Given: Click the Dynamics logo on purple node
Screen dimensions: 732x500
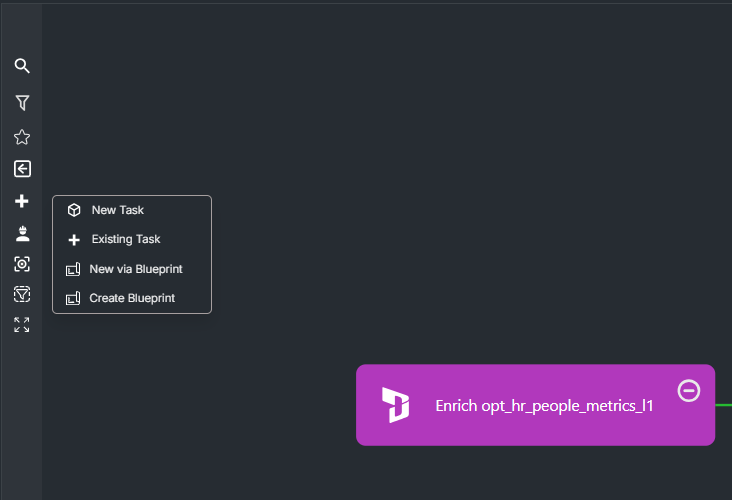Looking at the screenshot, I should point(395,405).
